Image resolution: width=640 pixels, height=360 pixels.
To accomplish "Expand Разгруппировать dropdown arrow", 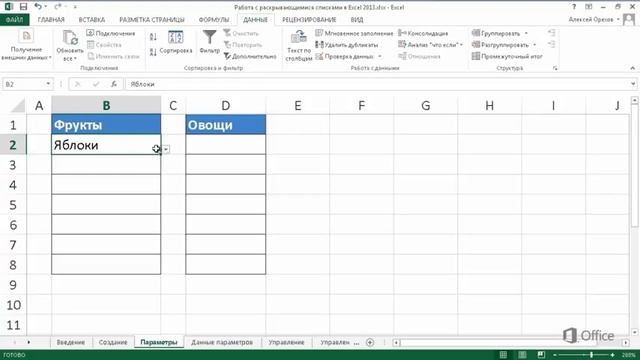I will [x=535, y=44].
